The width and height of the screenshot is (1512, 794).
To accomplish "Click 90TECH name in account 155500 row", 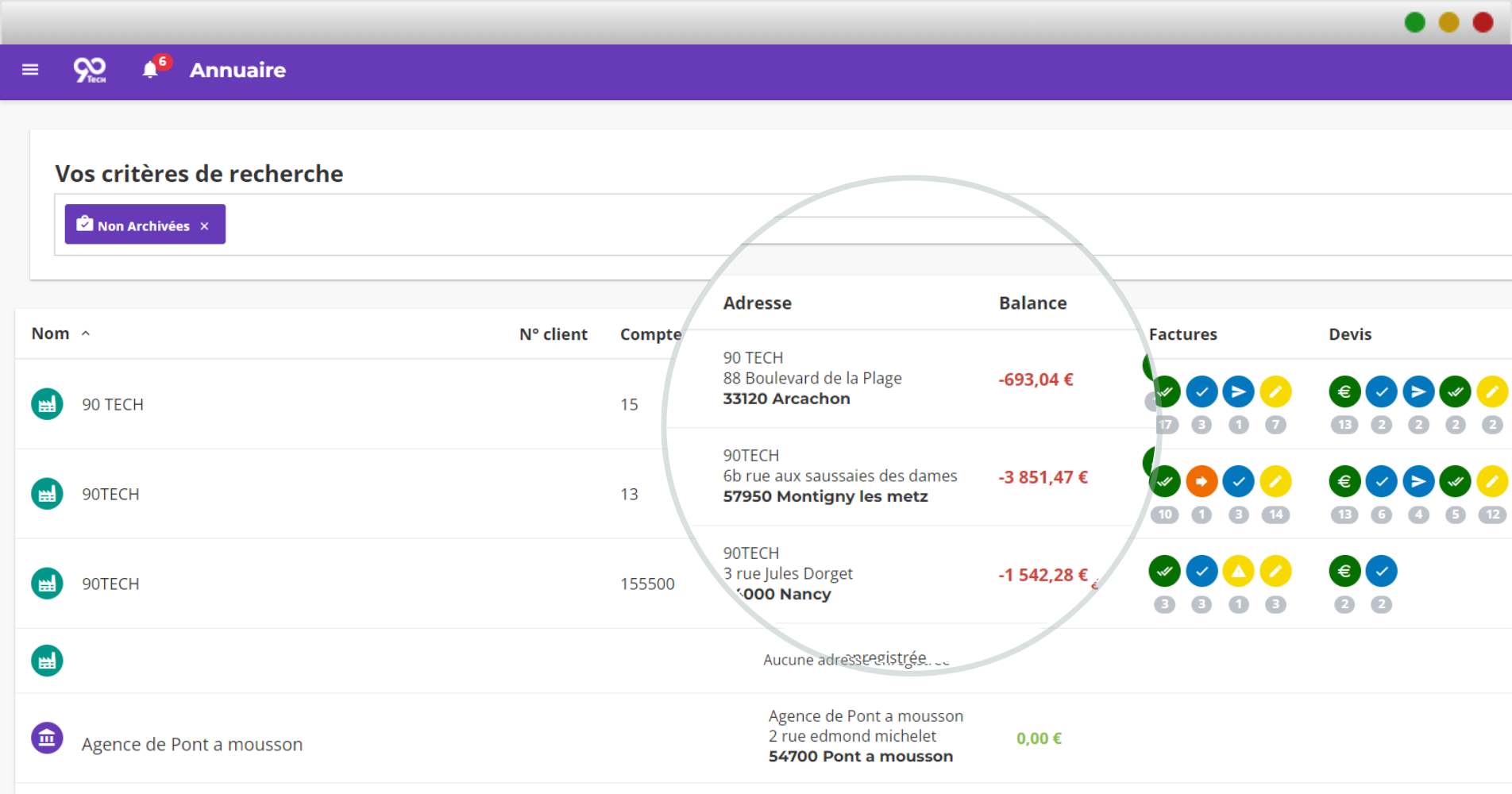I will 110,584.
